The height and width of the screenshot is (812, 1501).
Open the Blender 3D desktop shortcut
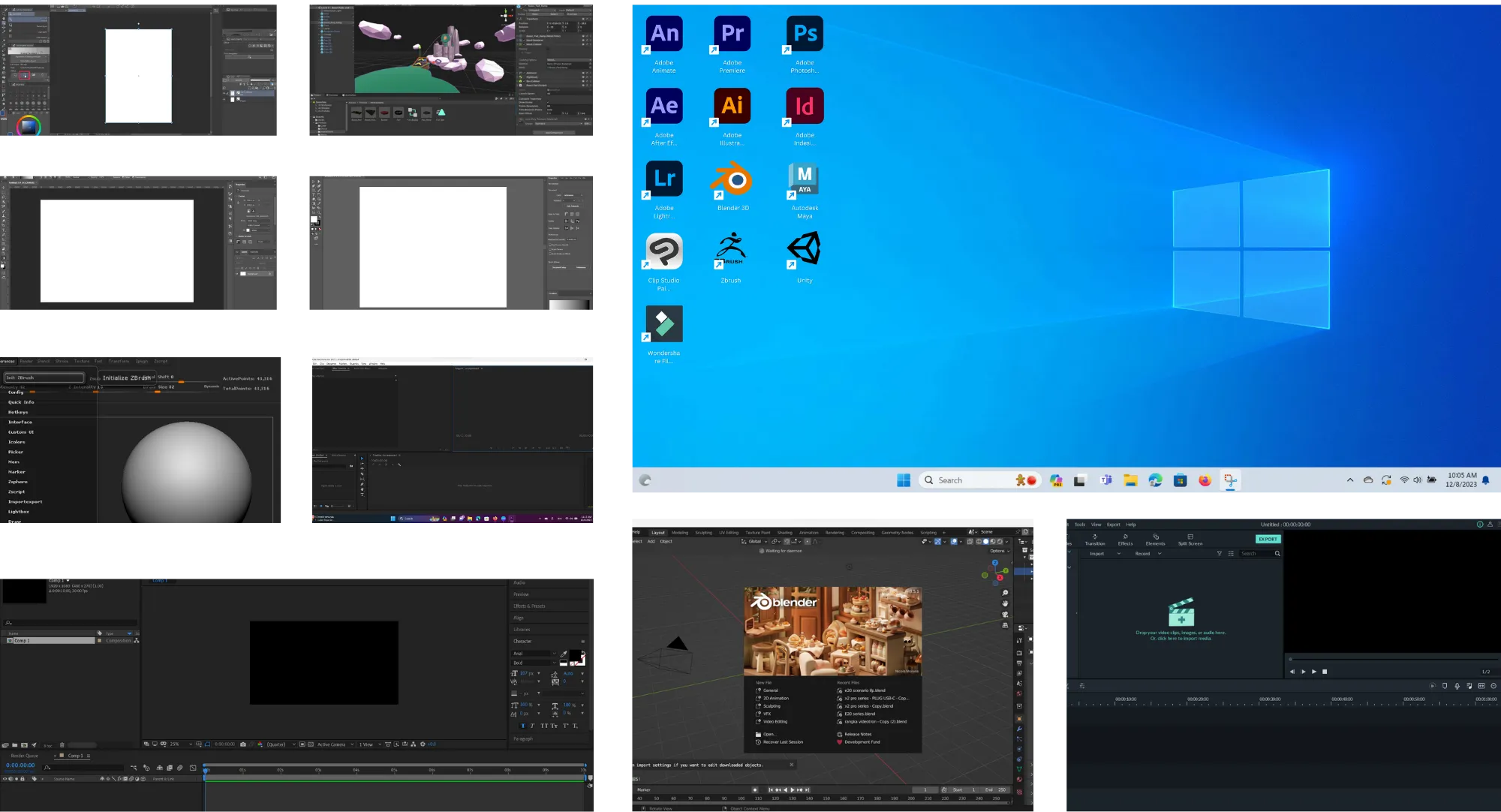(x=732, y=180)
